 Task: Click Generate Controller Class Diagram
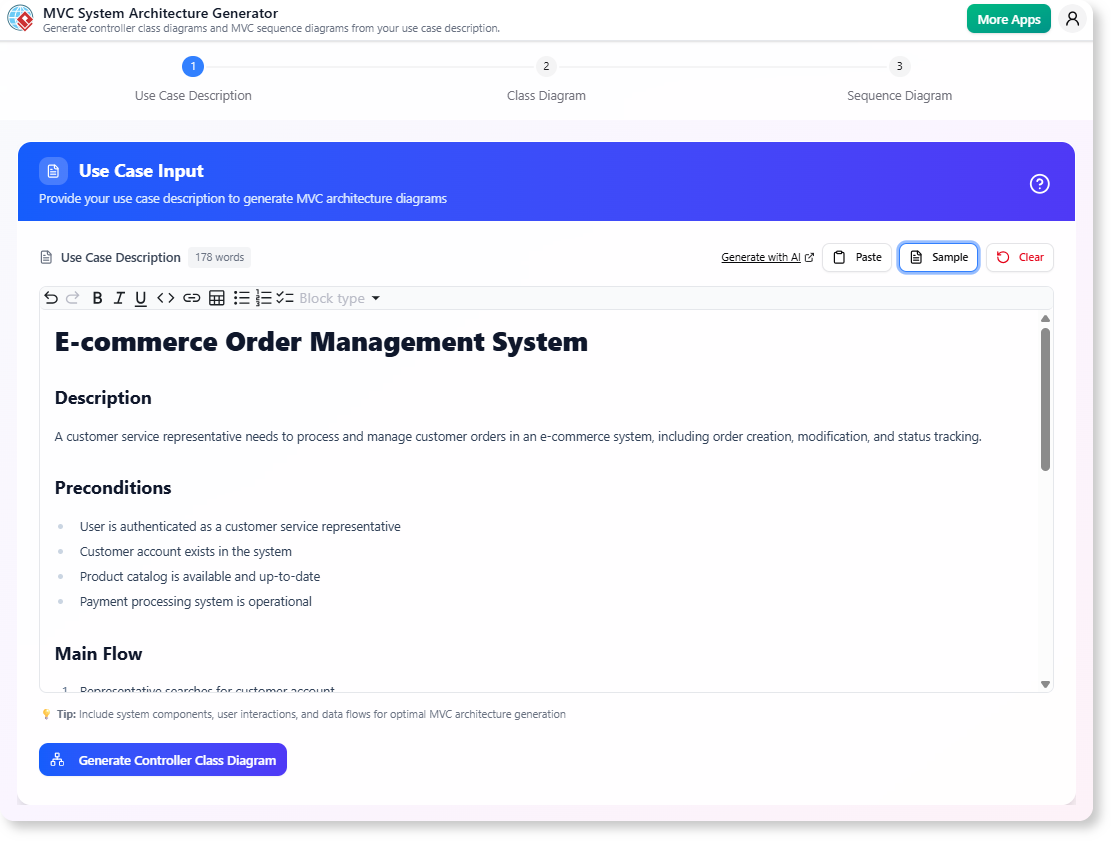(x=162, y=759)
